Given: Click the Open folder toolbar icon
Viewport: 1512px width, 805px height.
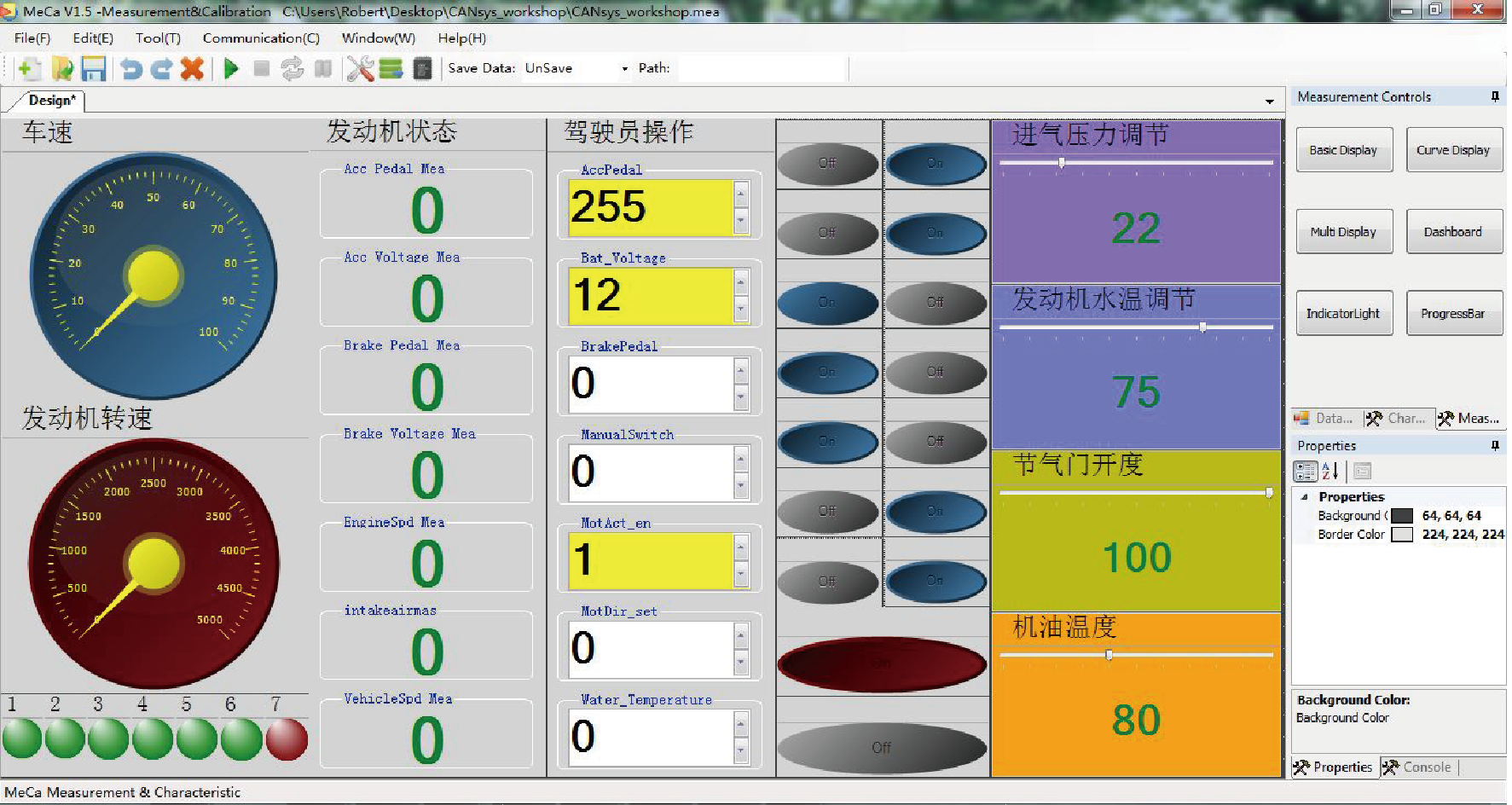Looking at the screenshot, I should point(61,69).
